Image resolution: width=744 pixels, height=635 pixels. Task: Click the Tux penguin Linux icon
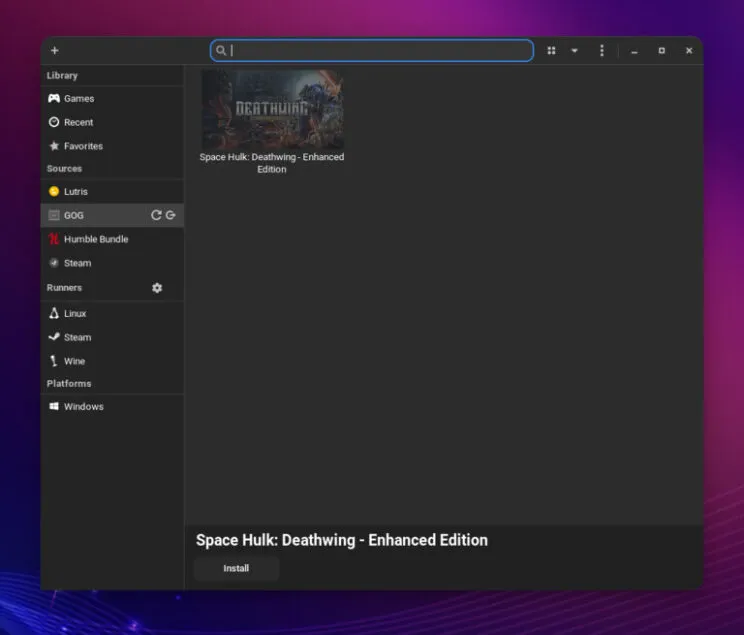coord(54,313)
